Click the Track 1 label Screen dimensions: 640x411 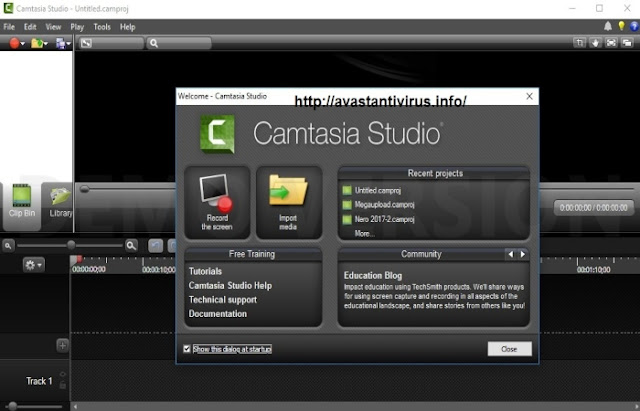click(x=39, y=381)
